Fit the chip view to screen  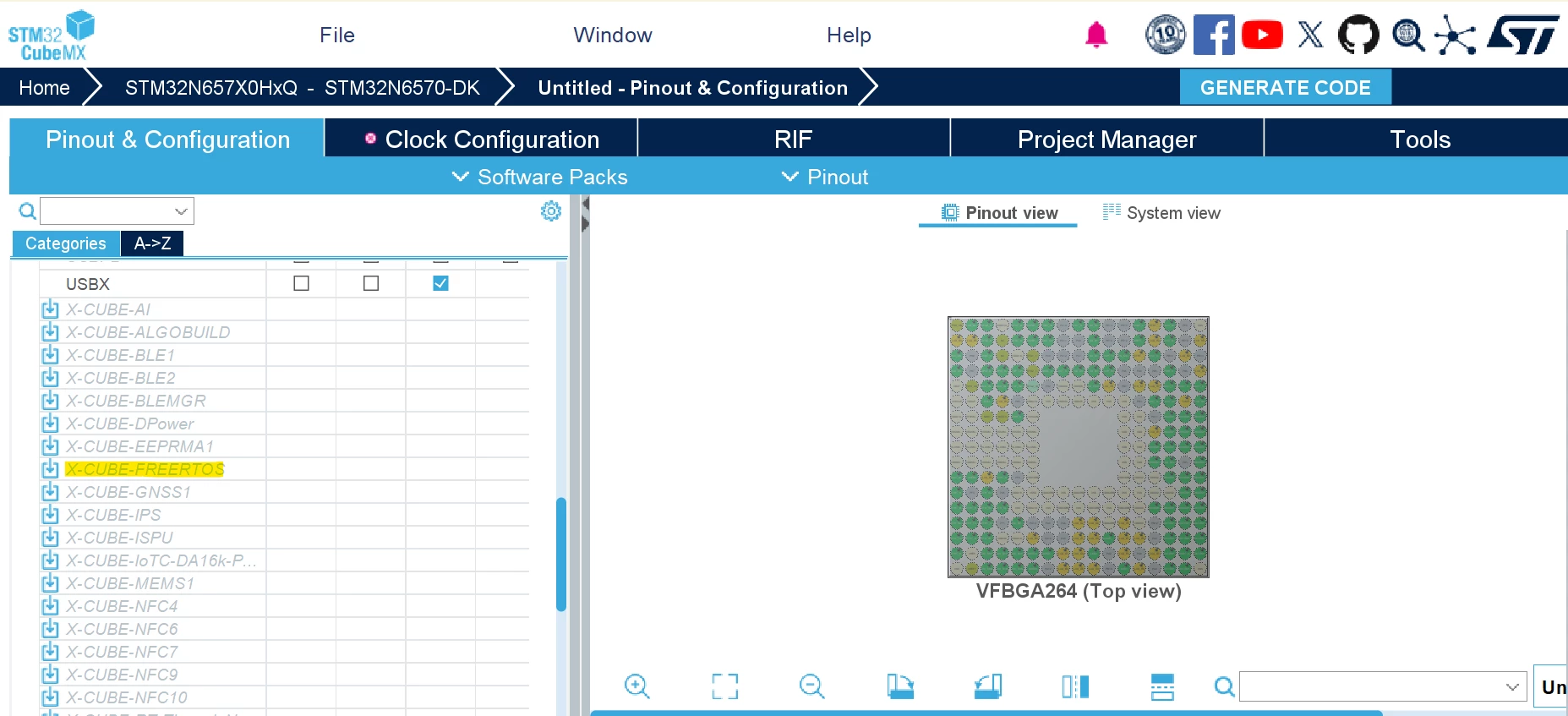724,686
